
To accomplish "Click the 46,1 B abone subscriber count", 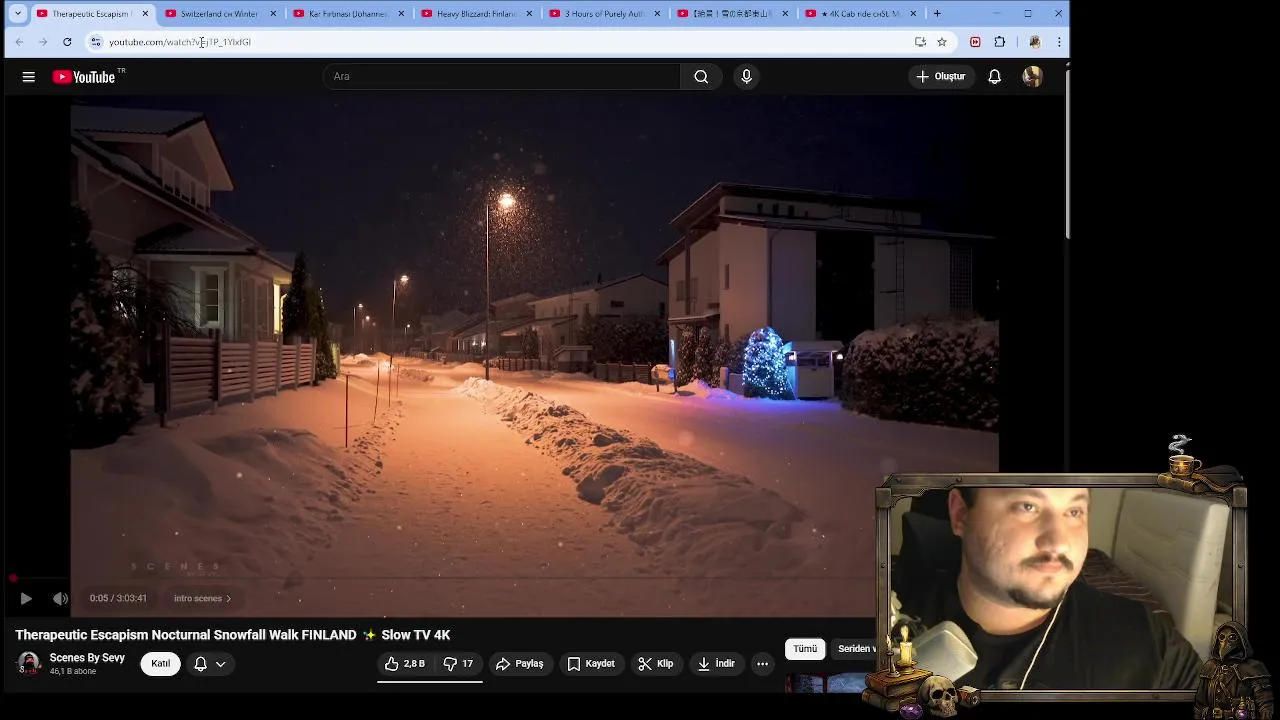I will coord(73,672).
